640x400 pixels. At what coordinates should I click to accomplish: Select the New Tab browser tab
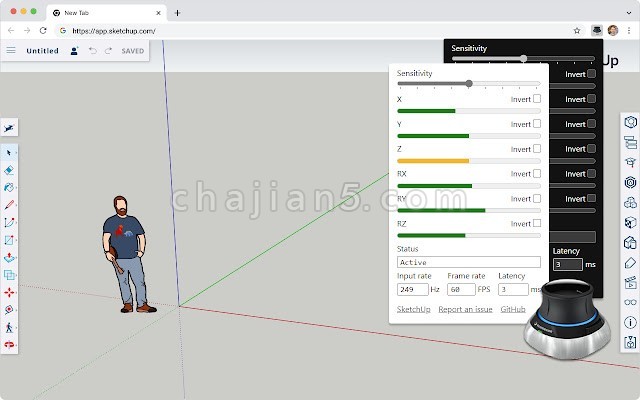[107, 13]
